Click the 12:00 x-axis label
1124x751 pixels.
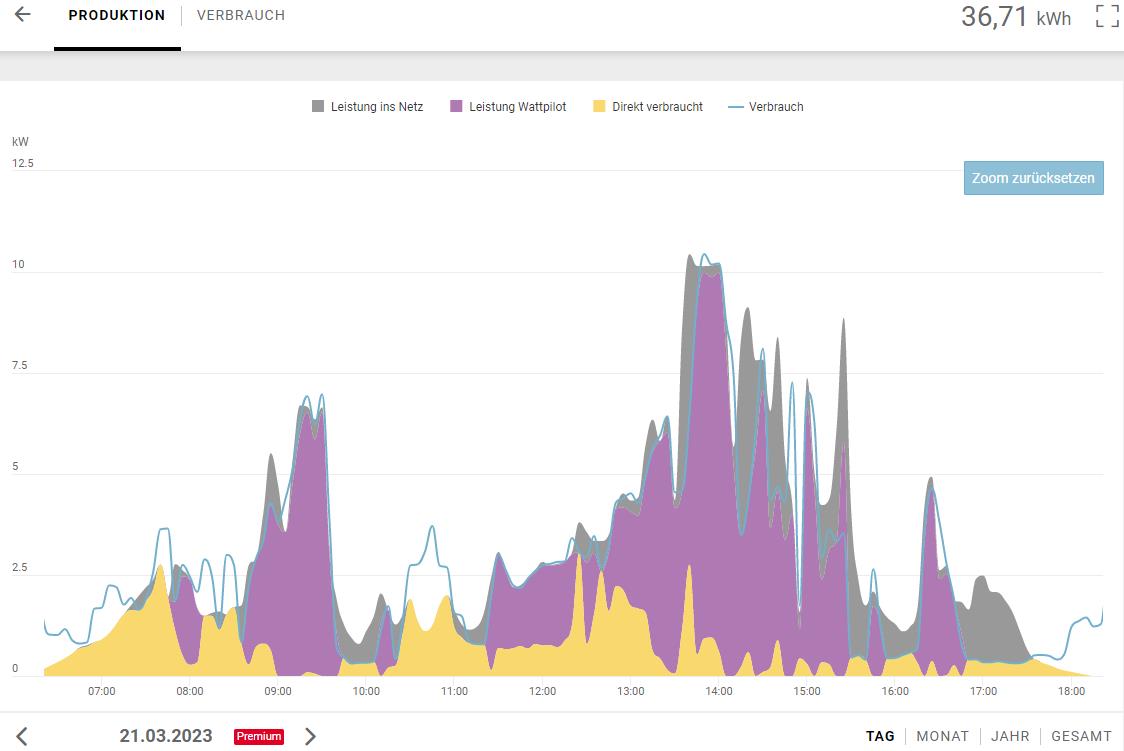(x=543, y=691)
